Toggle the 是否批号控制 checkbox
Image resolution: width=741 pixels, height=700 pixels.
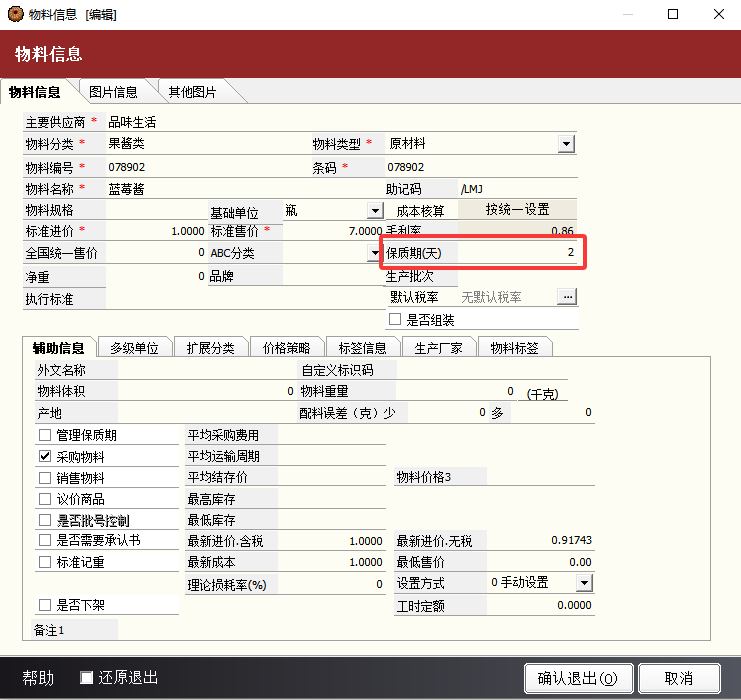[x=45, y=520]
